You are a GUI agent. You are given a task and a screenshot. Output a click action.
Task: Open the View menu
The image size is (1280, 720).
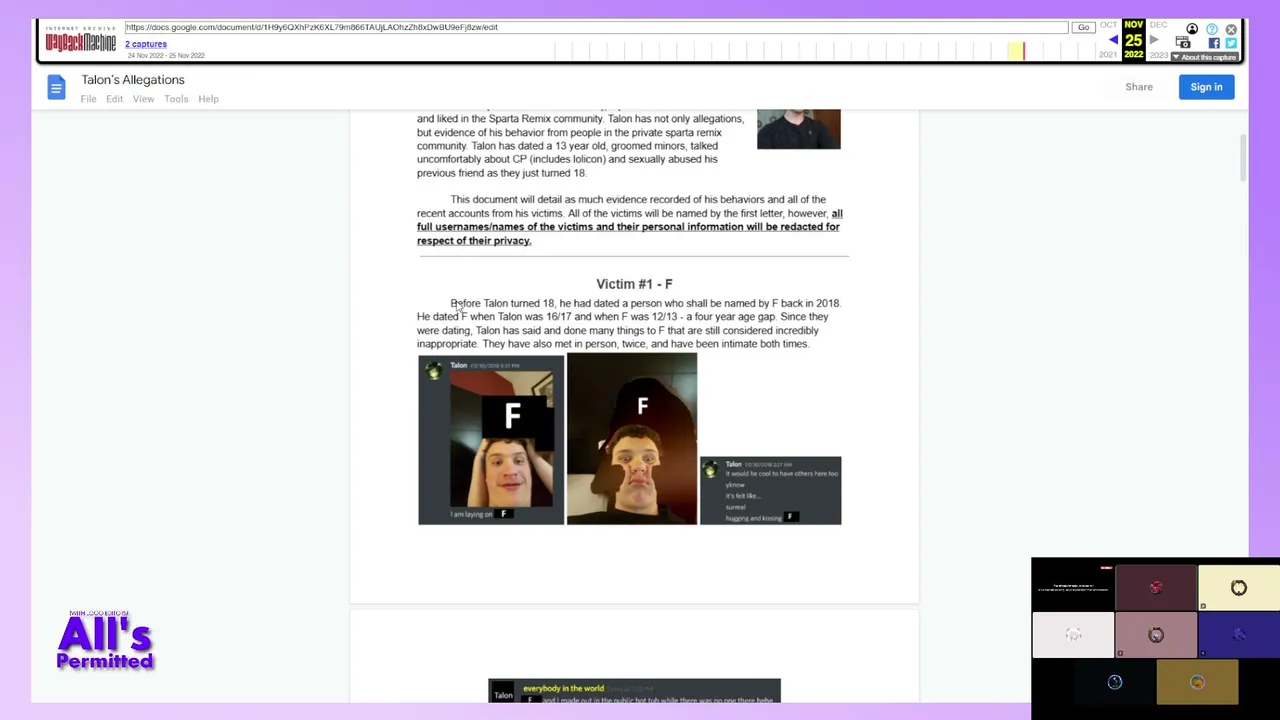point(143,99)
